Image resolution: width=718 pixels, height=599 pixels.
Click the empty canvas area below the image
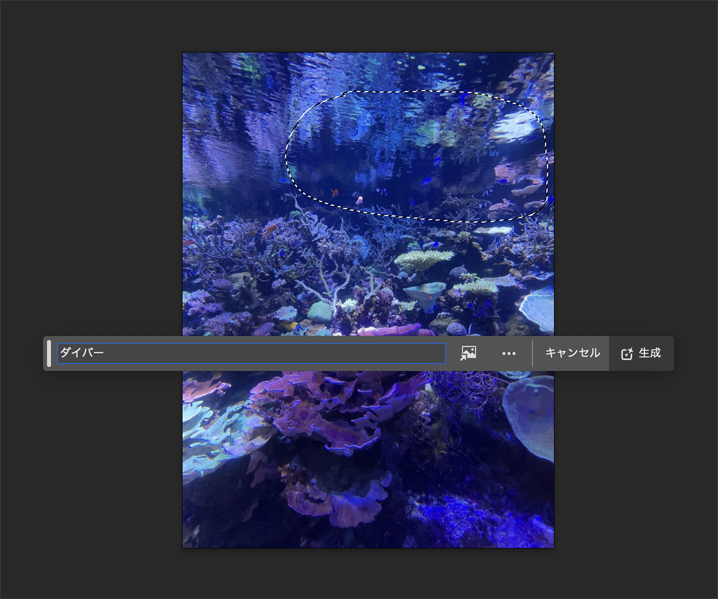tap(360, 574)
